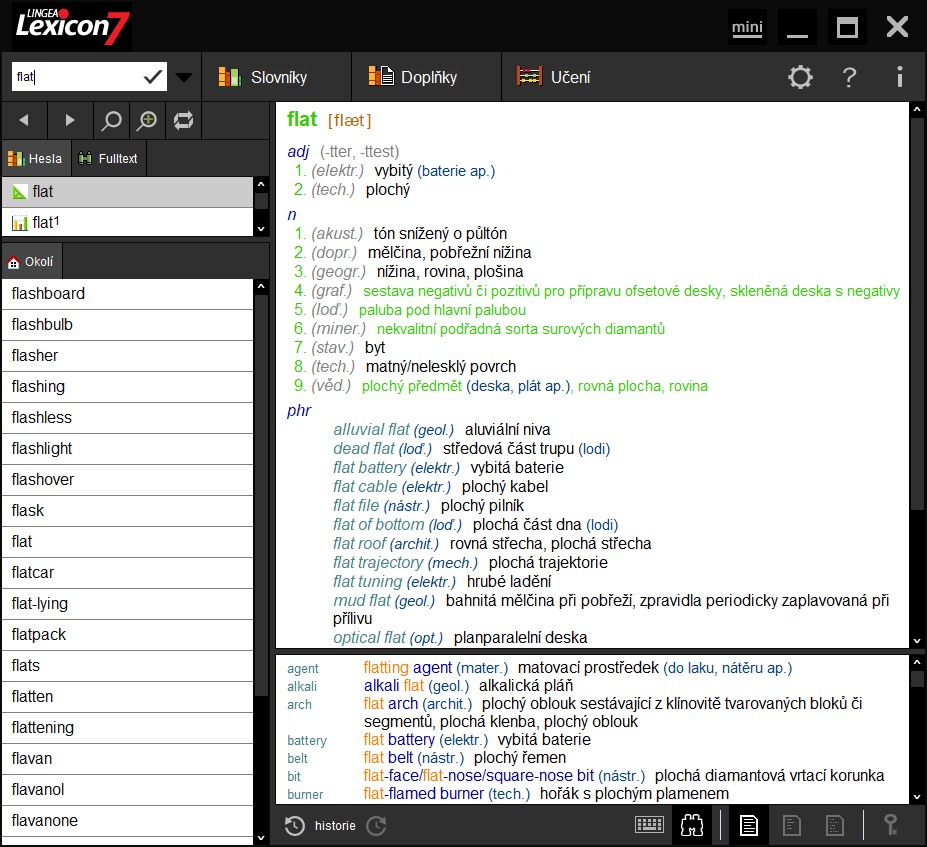The height and width of the screenshot is (847, 927).
Task: Open the Učení menu
Action: point(554,77)
